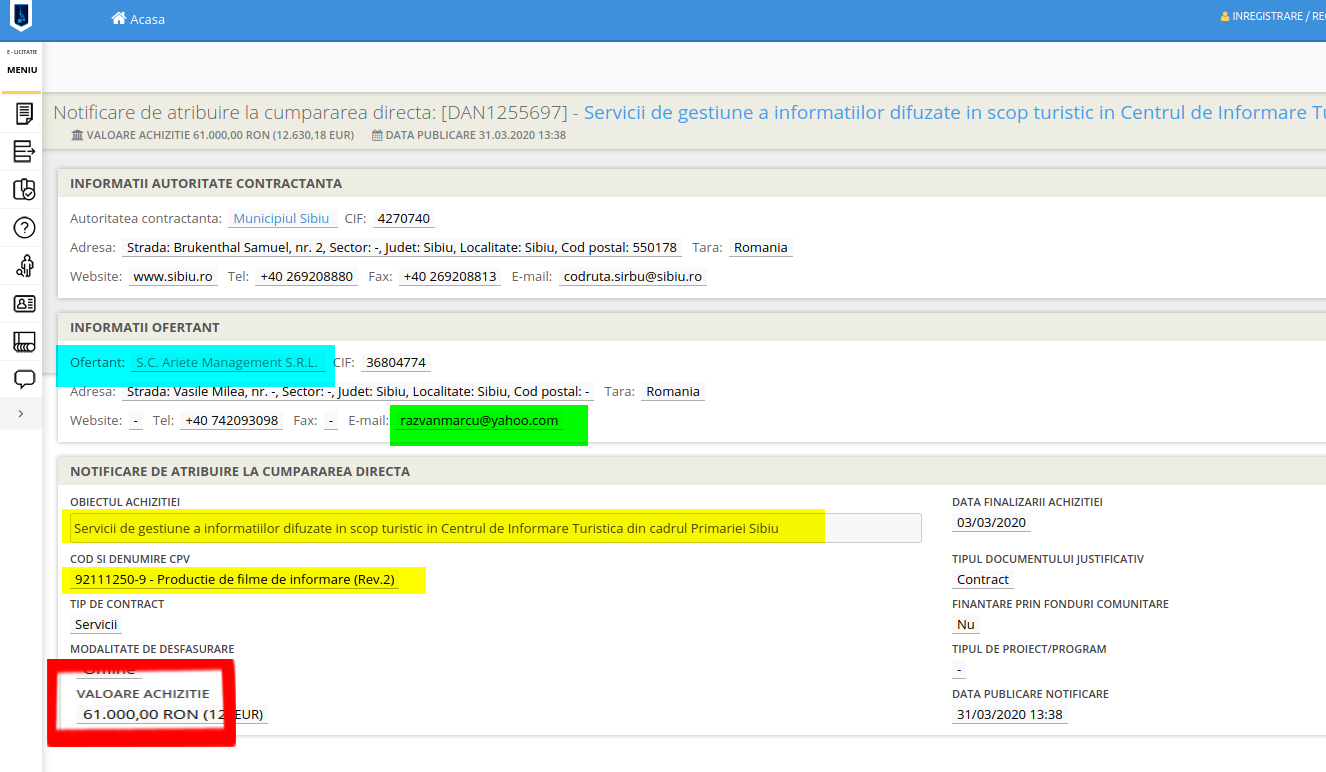Image resolution: width=1326 pixels, height=772 pixels.
Task: Select the razvanmarcu@yahoo.com email
Action: (x=479, y=421)
